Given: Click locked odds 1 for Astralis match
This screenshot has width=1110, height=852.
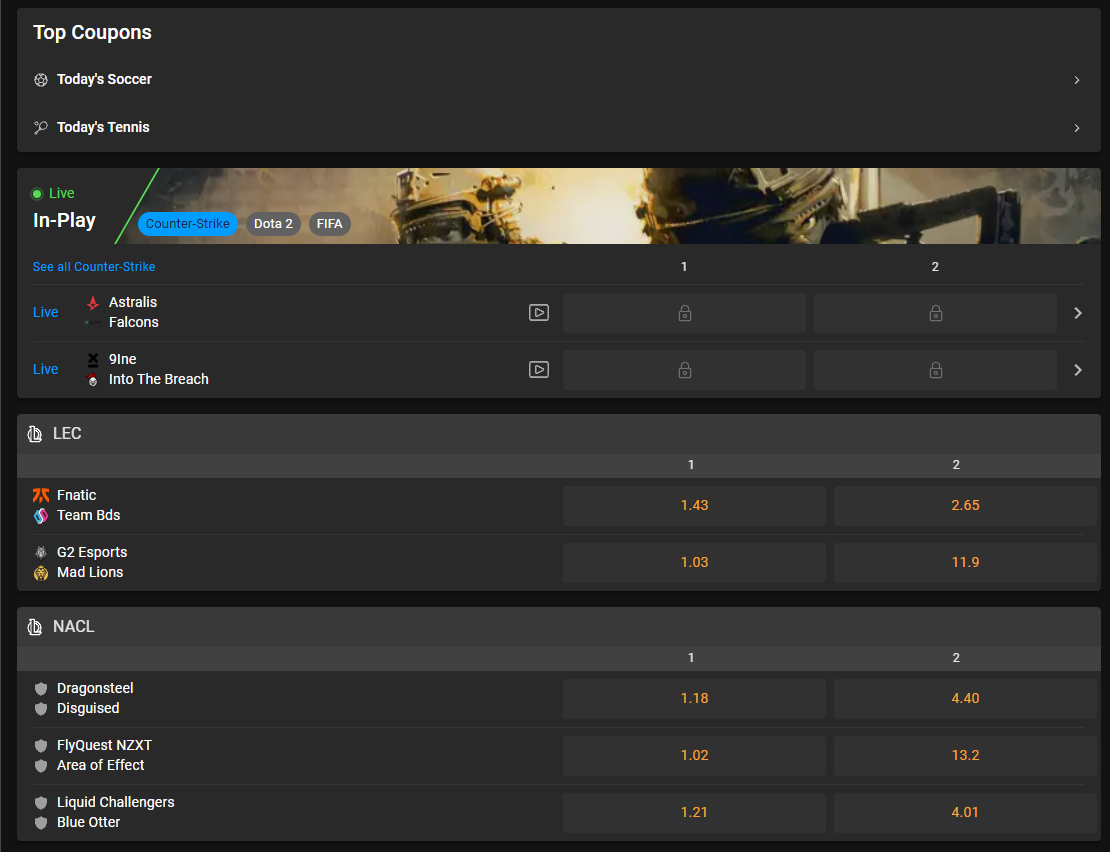Looking at the screenshot, I should point(685,313).
